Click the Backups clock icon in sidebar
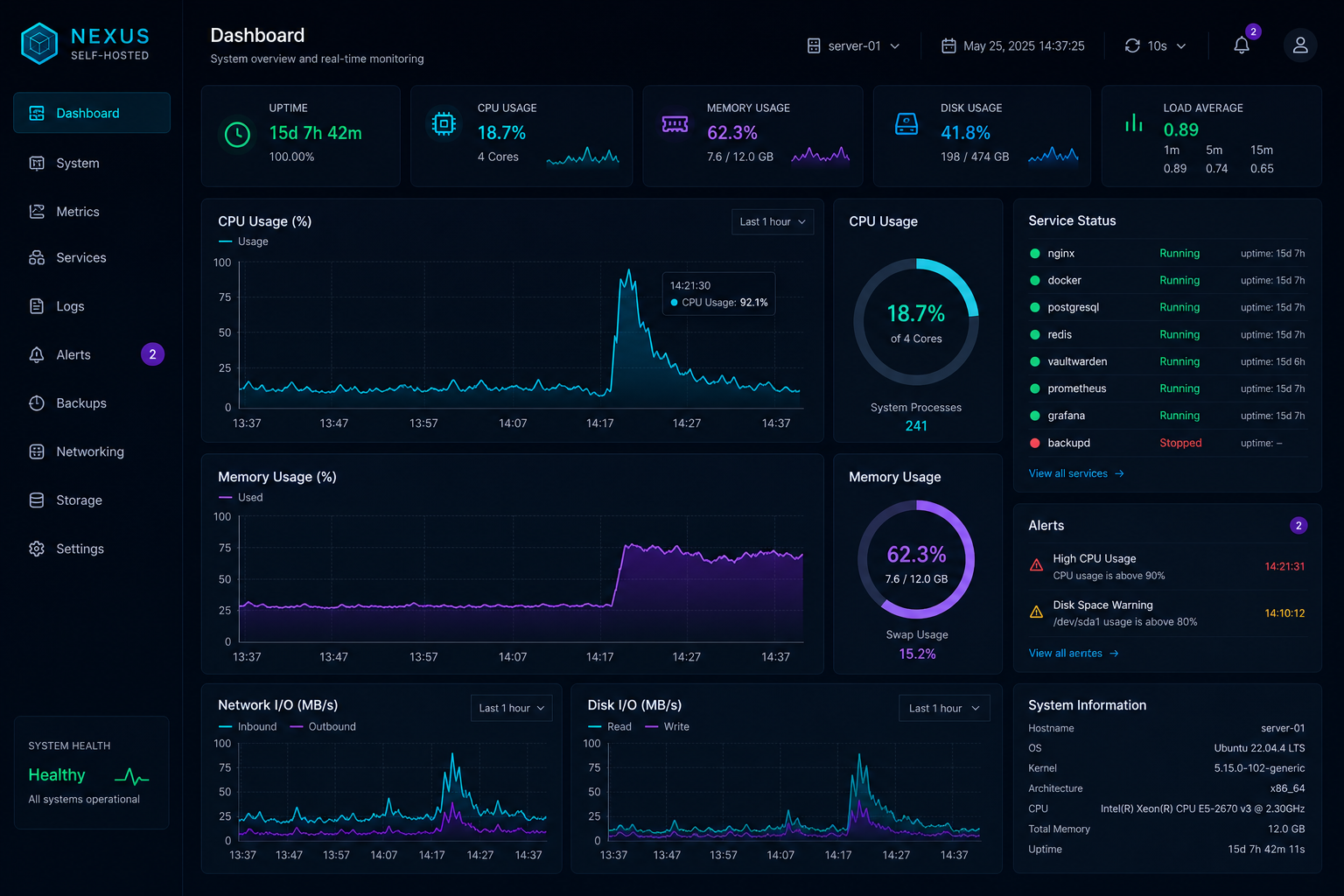1344x896 pixels. tap(37, 403)
